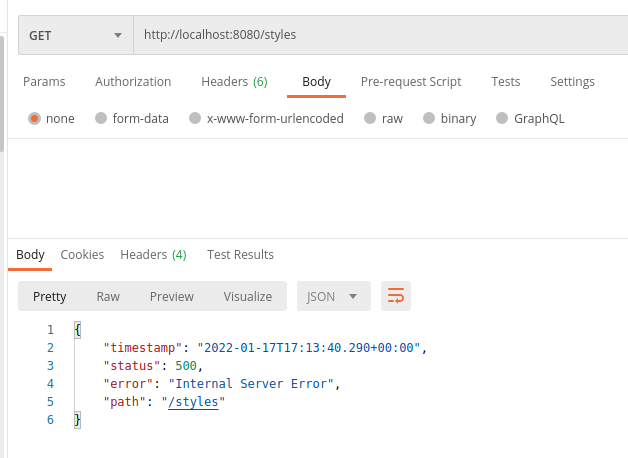Screen dimensions: 628x458
Task: Expand the JSON format dropdown
Action: click(334, 296)
